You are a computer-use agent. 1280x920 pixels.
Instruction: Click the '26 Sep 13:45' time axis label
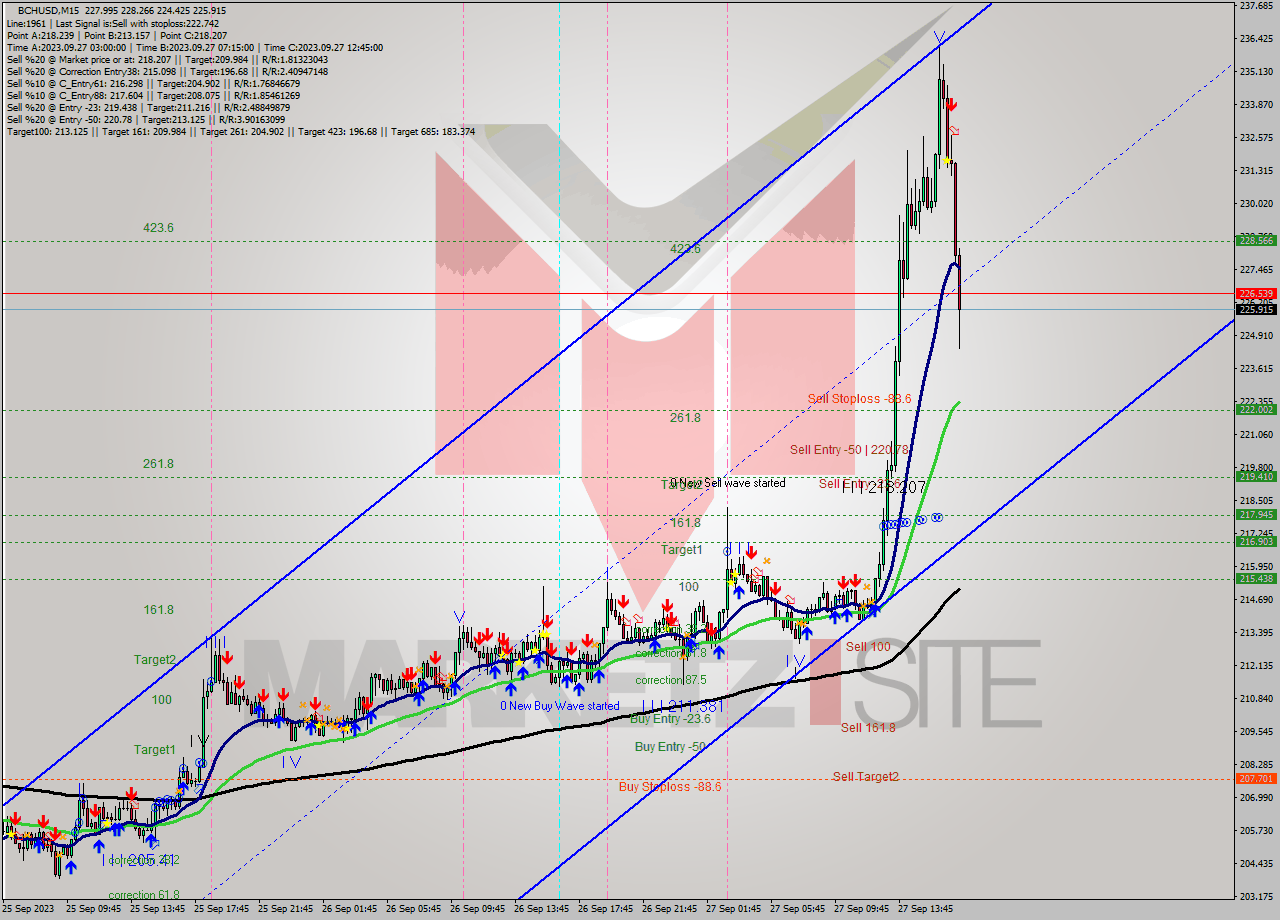point(542,910)
